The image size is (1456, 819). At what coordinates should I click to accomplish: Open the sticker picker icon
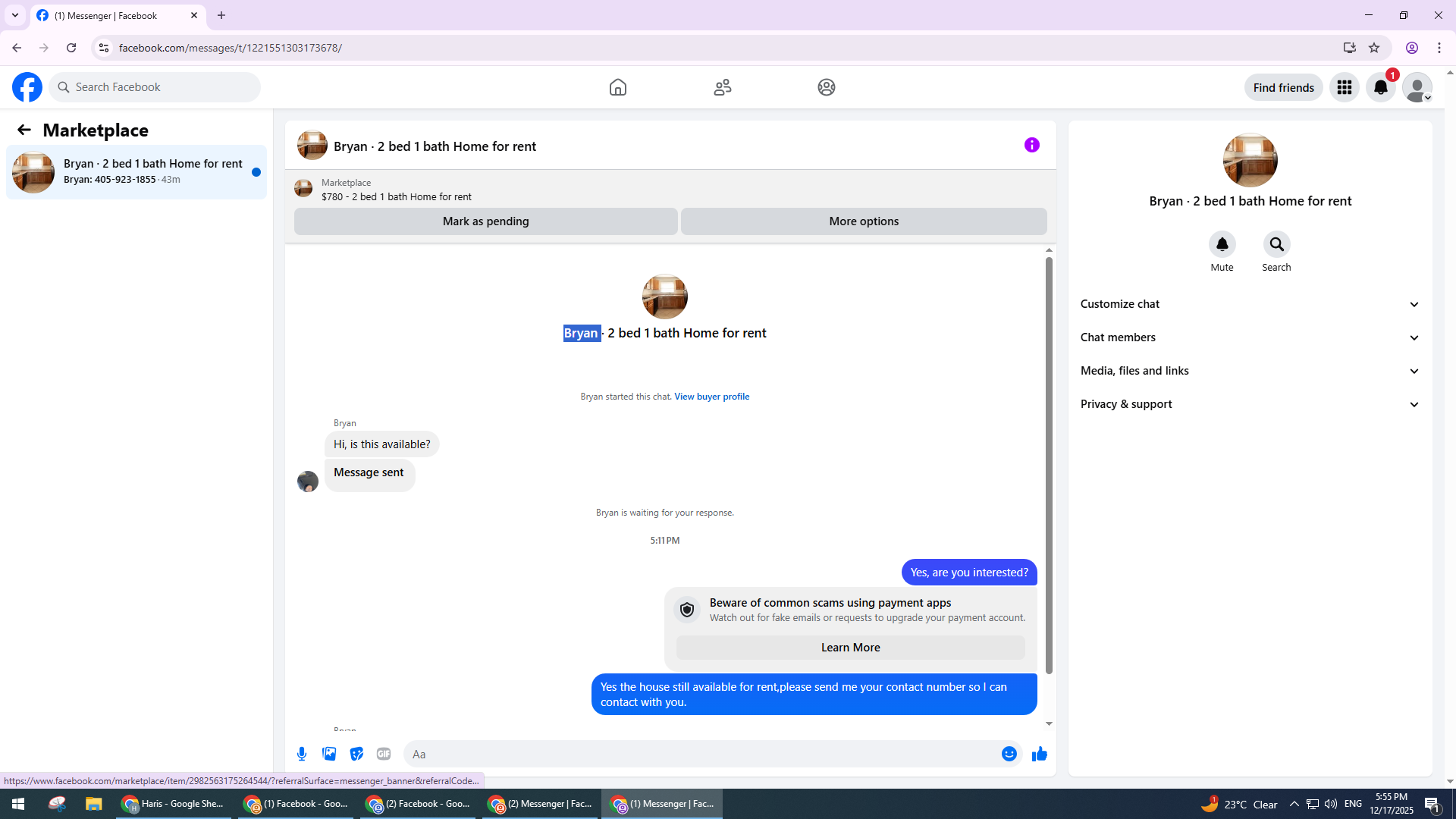tap(356, 754)
